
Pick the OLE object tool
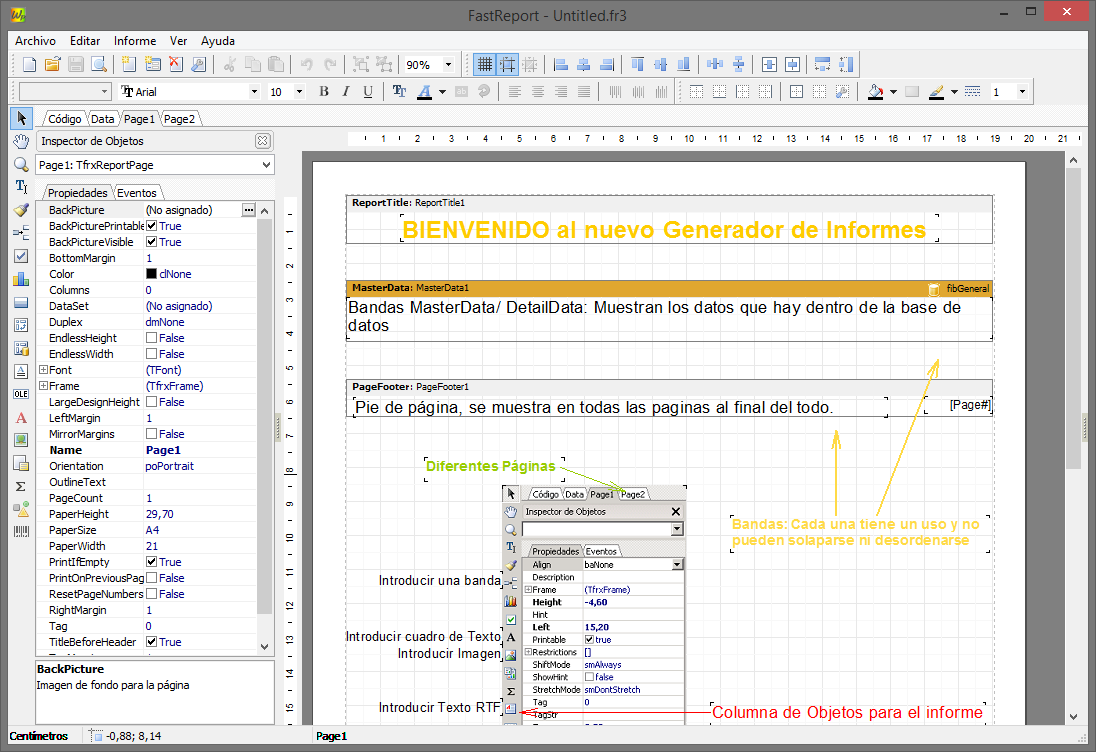[x=22, y=394]
